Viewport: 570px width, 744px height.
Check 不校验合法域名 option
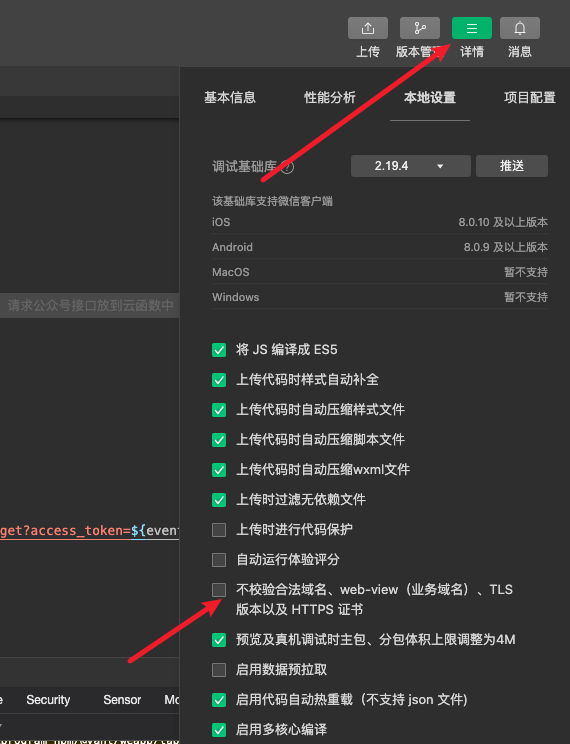coord(219,590)
